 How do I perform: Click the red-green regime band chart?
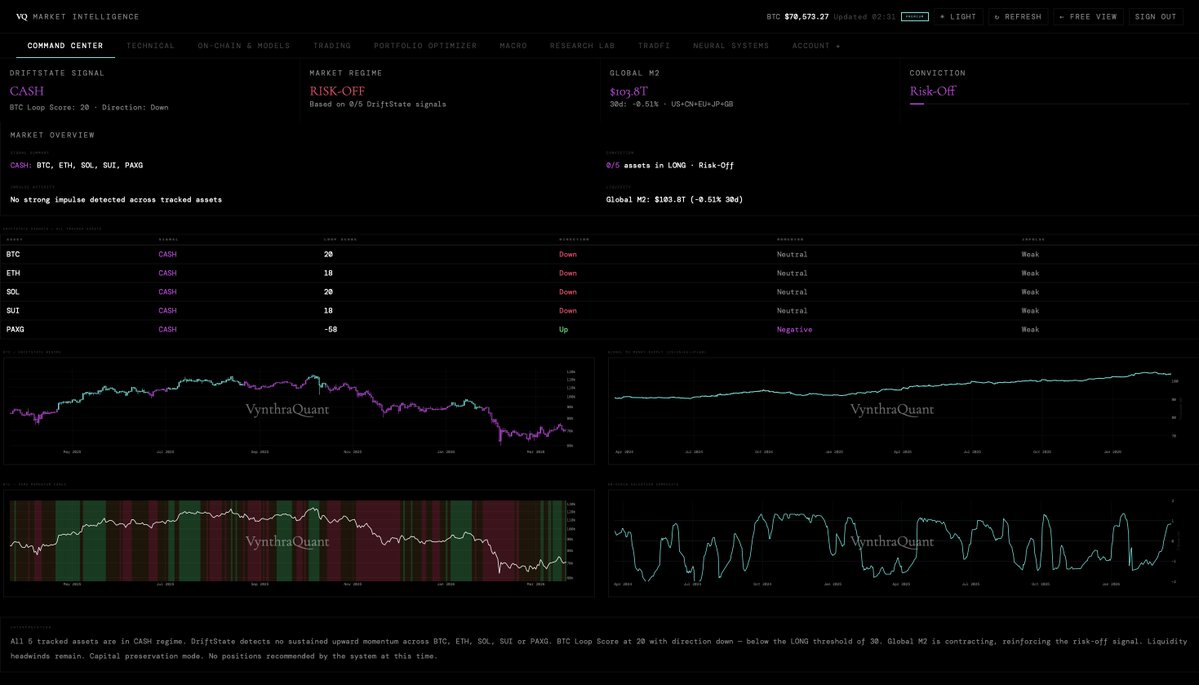click(x=298, y=543)
